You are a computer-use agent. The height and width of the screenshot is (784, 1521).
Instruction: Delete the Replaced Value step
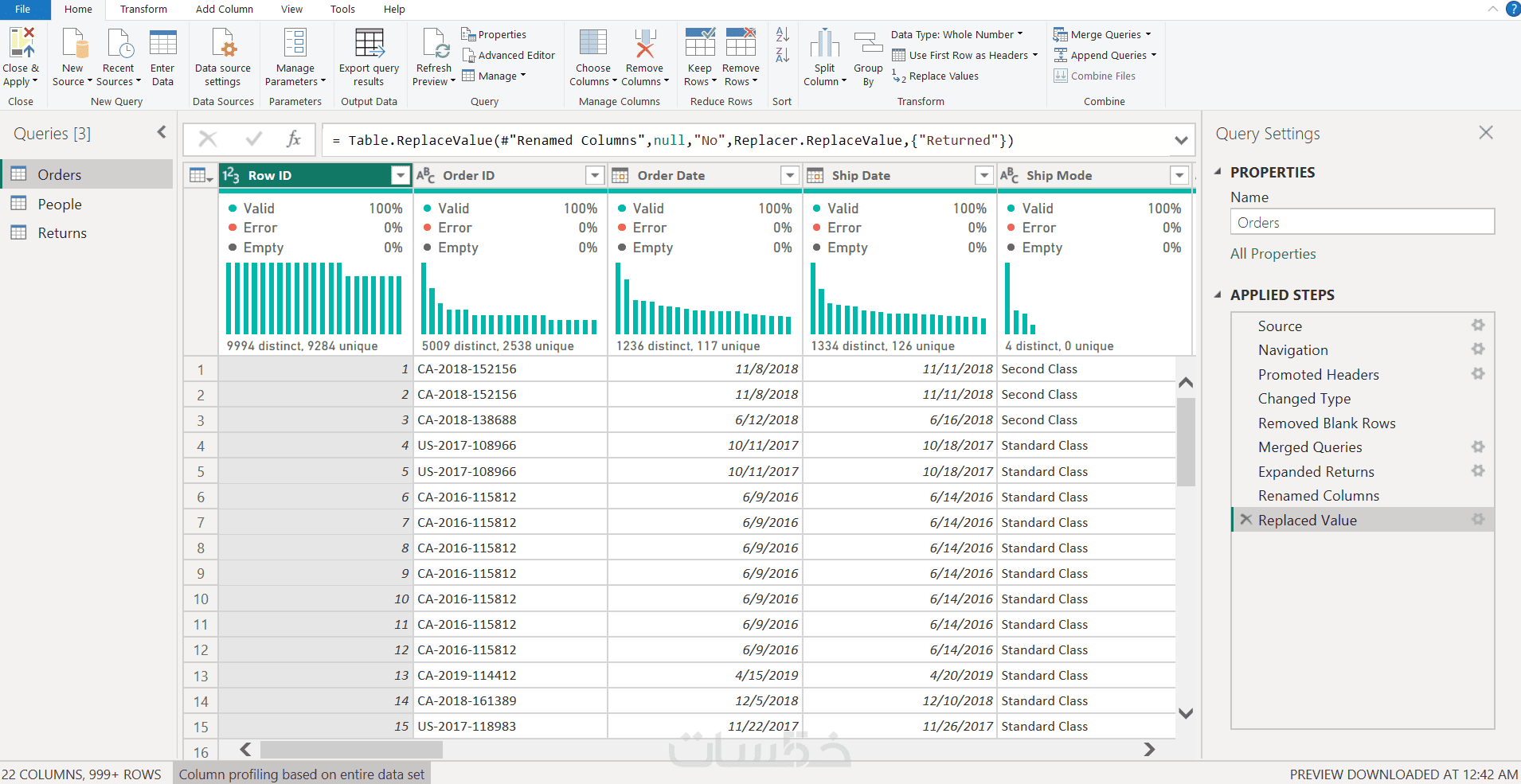click(x=1246, y=520)
